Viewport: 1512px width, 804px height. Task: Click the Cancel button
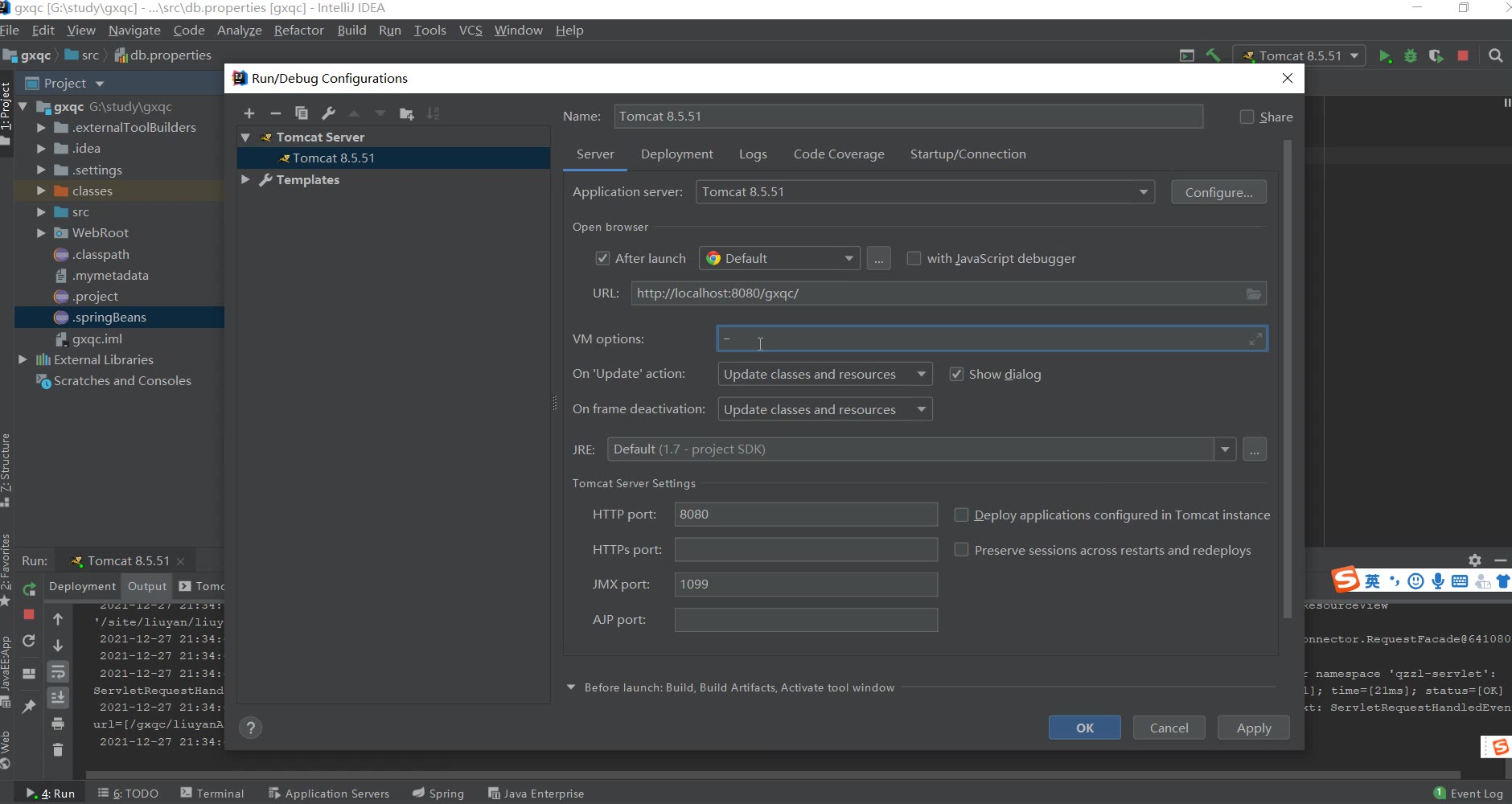point(1169,728)
